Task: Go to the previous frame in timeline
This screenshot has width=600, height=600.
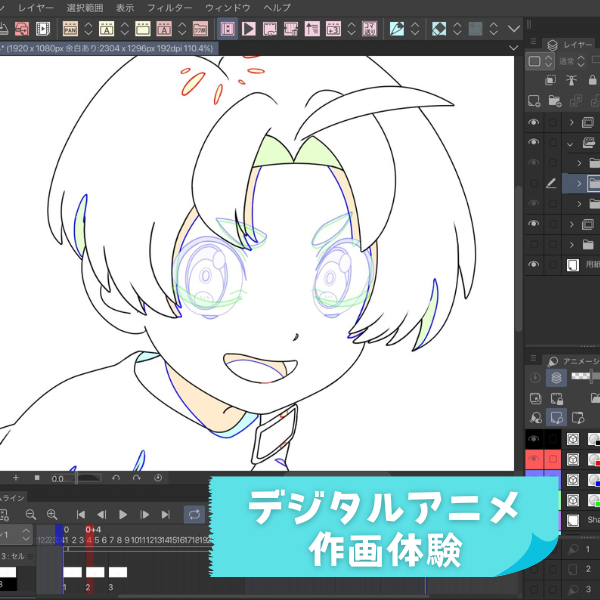Action: (102, 514)
